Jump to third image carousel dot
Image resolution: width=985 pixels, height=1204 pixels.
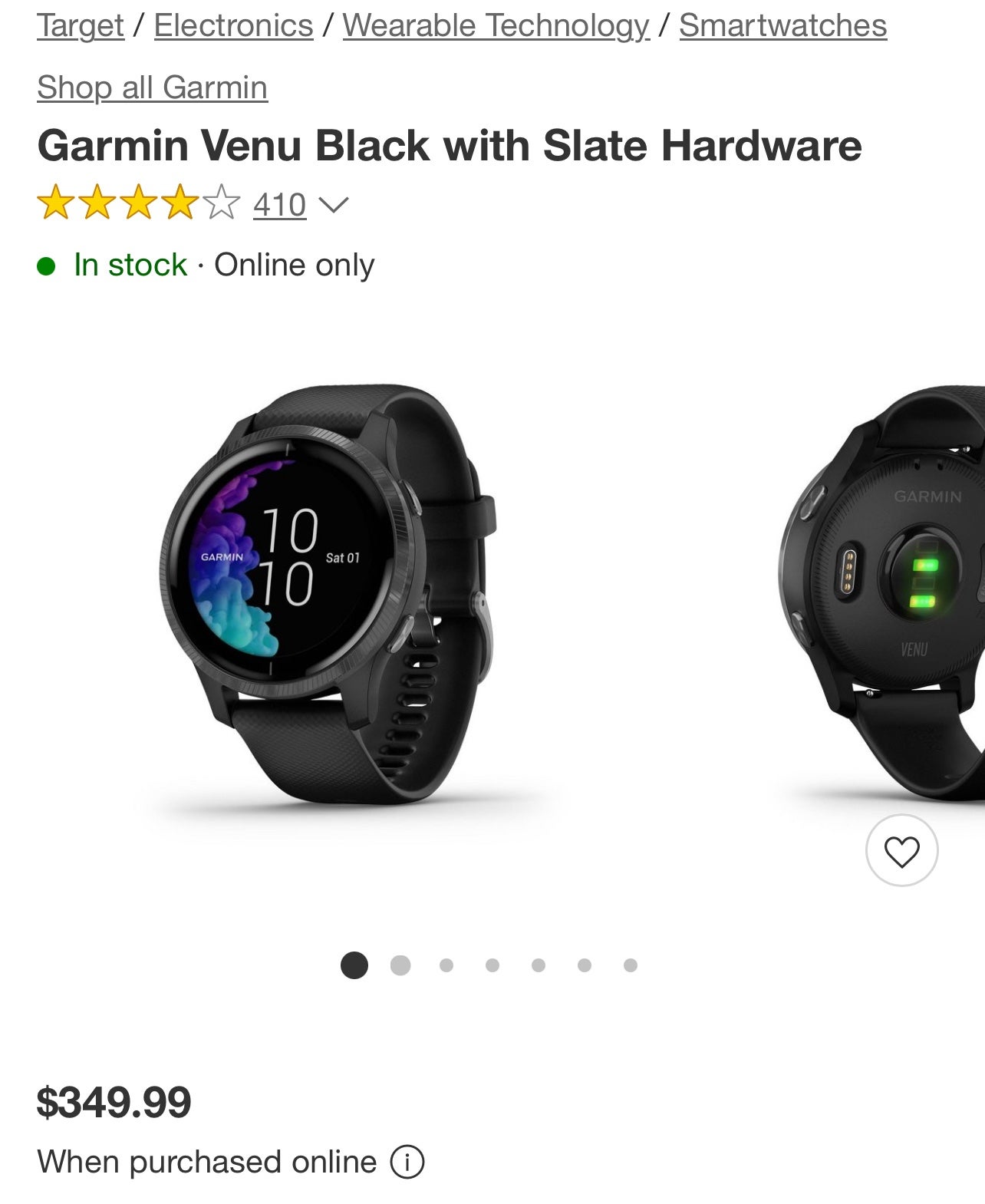coord(446,965)
